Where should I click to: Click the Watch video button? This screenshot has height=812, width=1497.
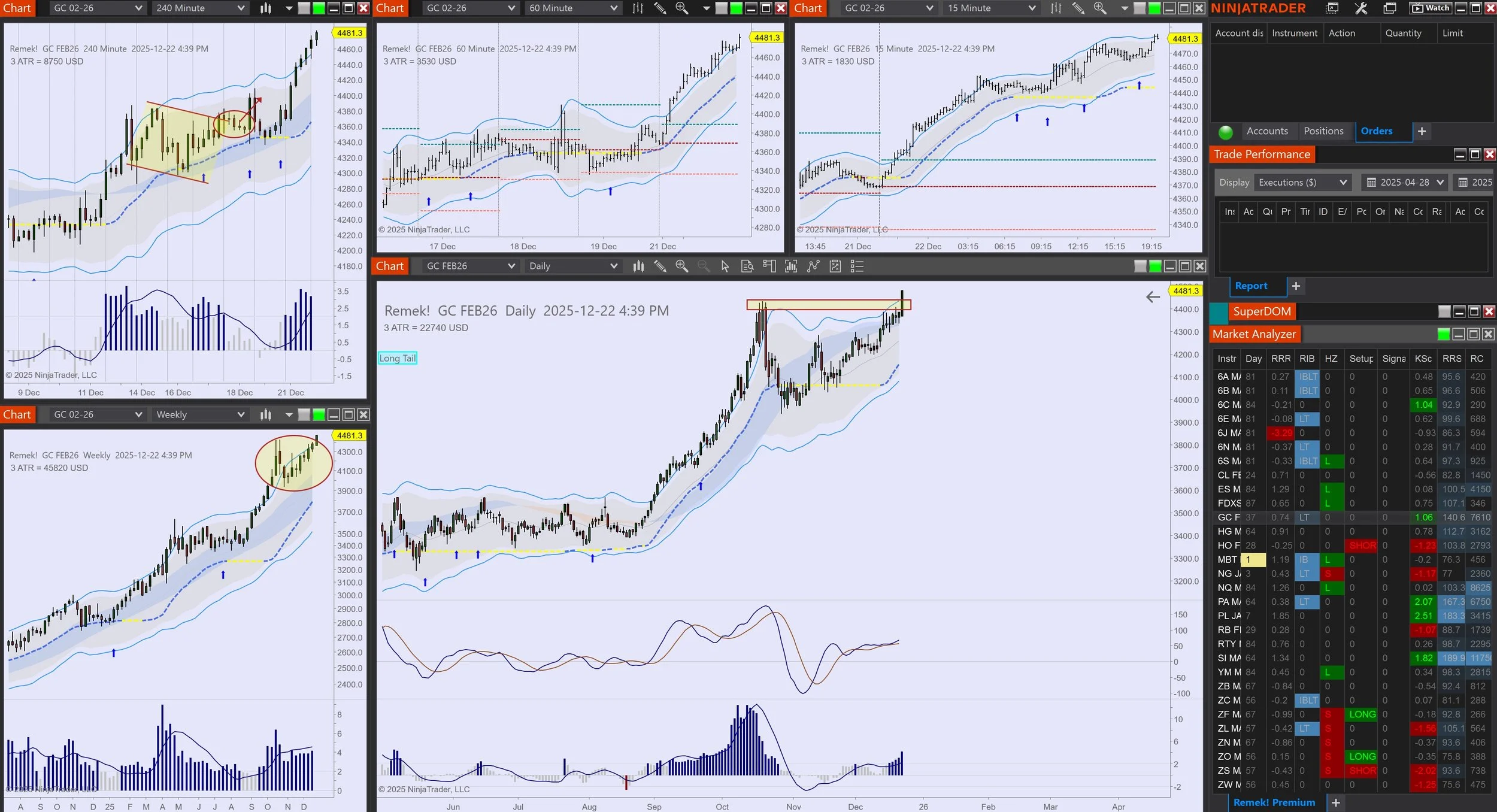(x=1430, y=8)
